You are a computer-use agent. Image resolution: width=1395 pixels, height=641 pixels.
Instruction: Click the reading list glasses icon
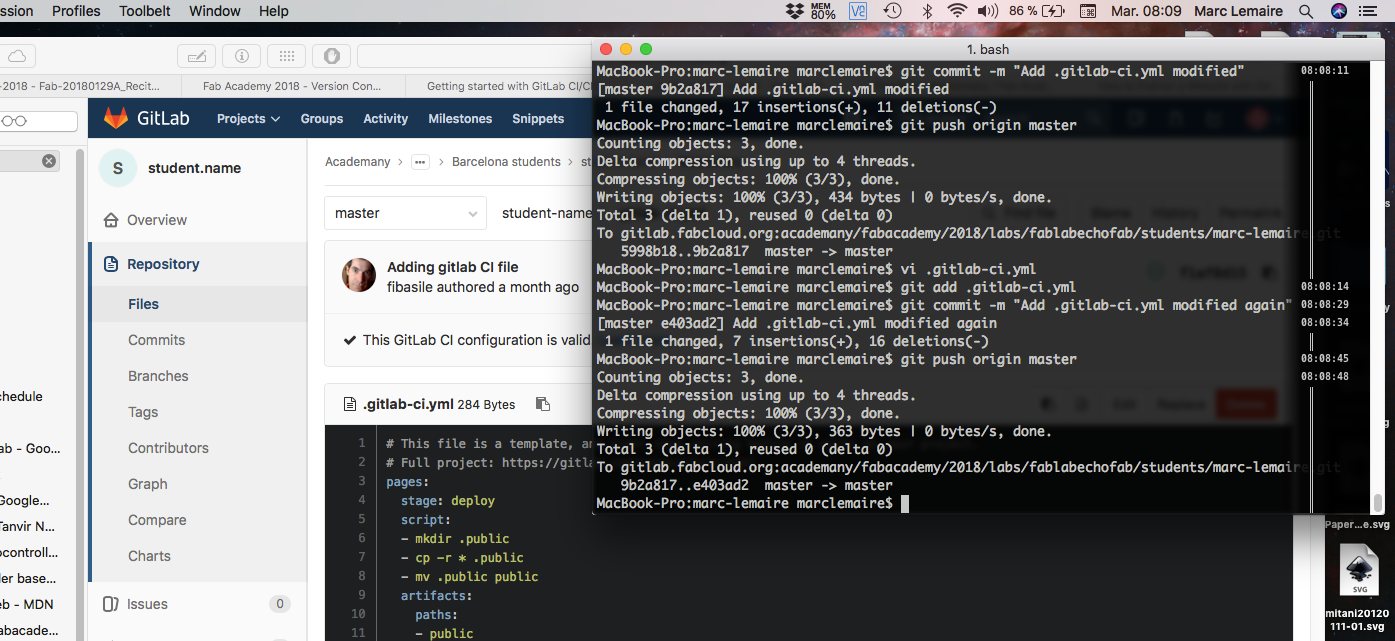coord(15,121)
